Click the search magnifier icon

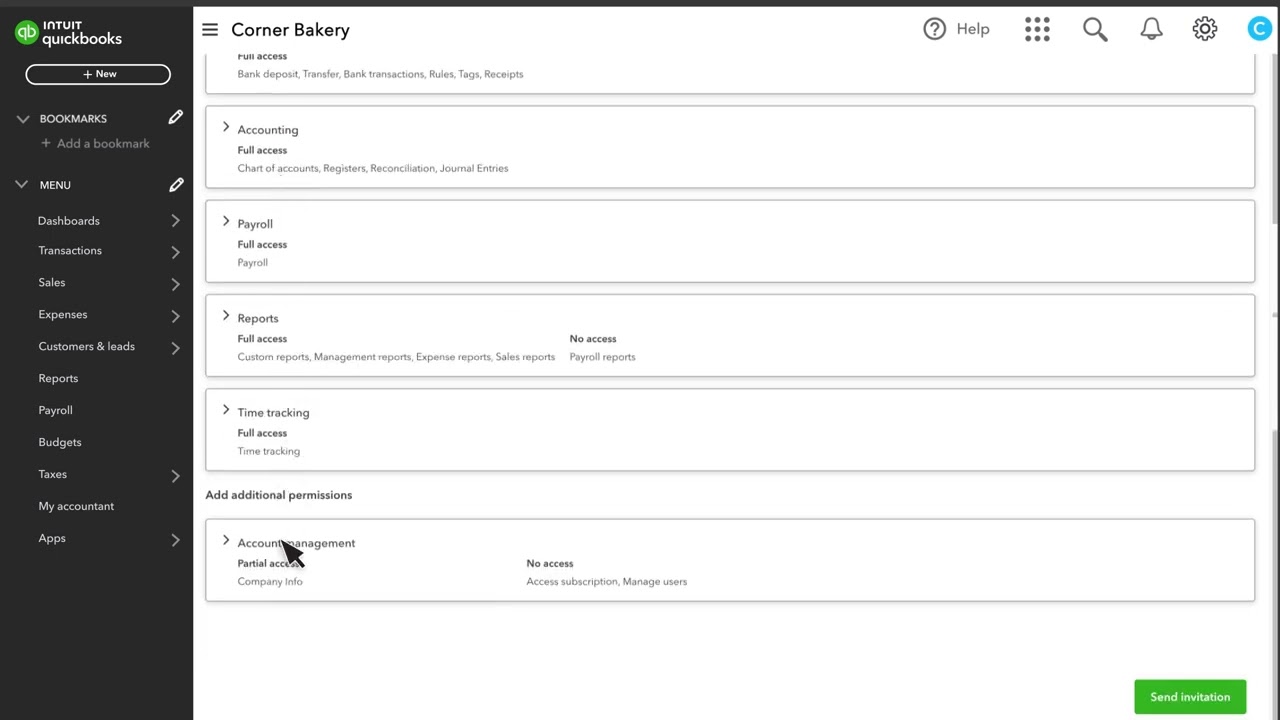pos(1094,29)
